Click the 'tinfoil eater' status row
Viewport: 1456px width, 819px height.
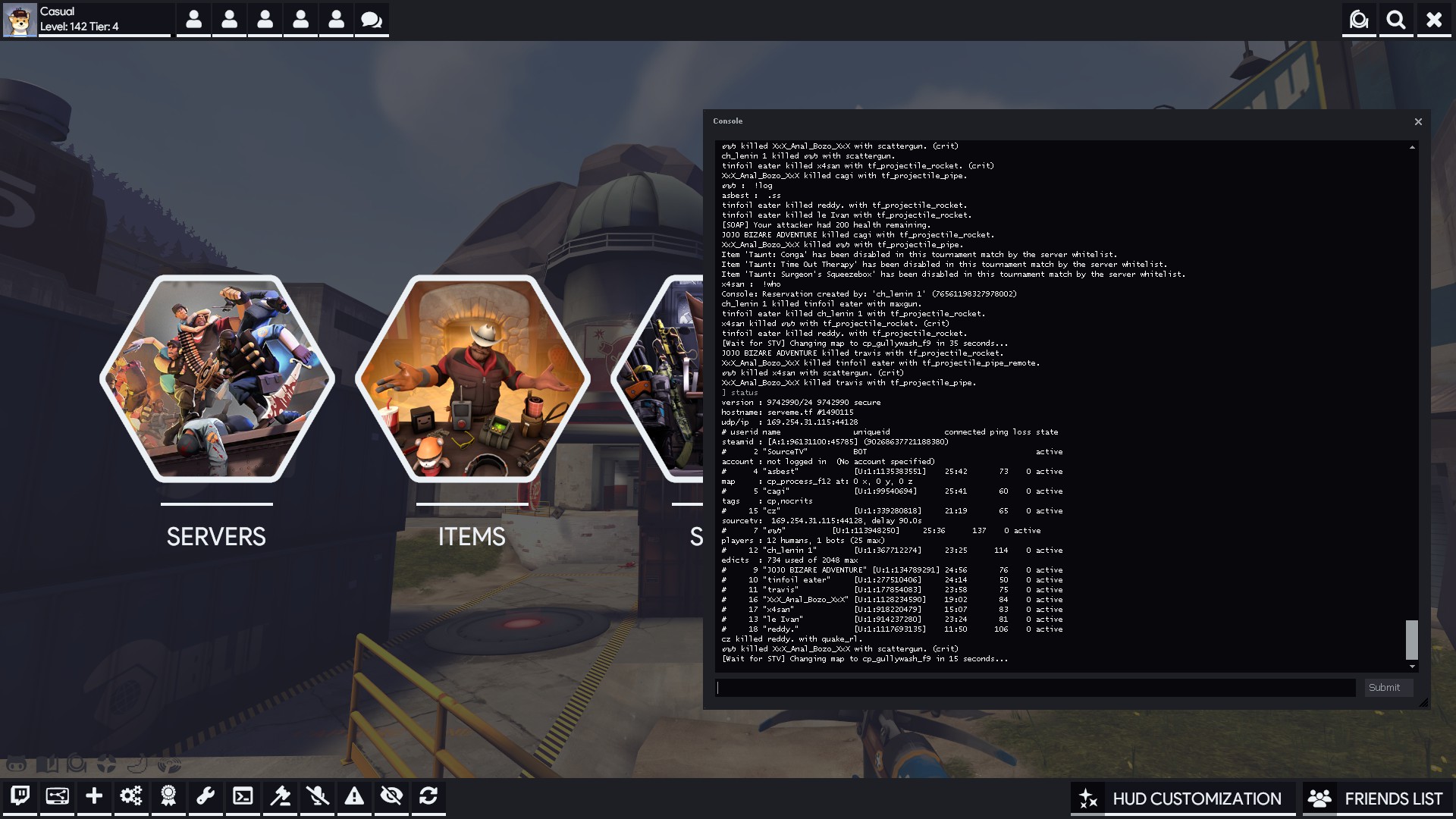tap(892, 580)
